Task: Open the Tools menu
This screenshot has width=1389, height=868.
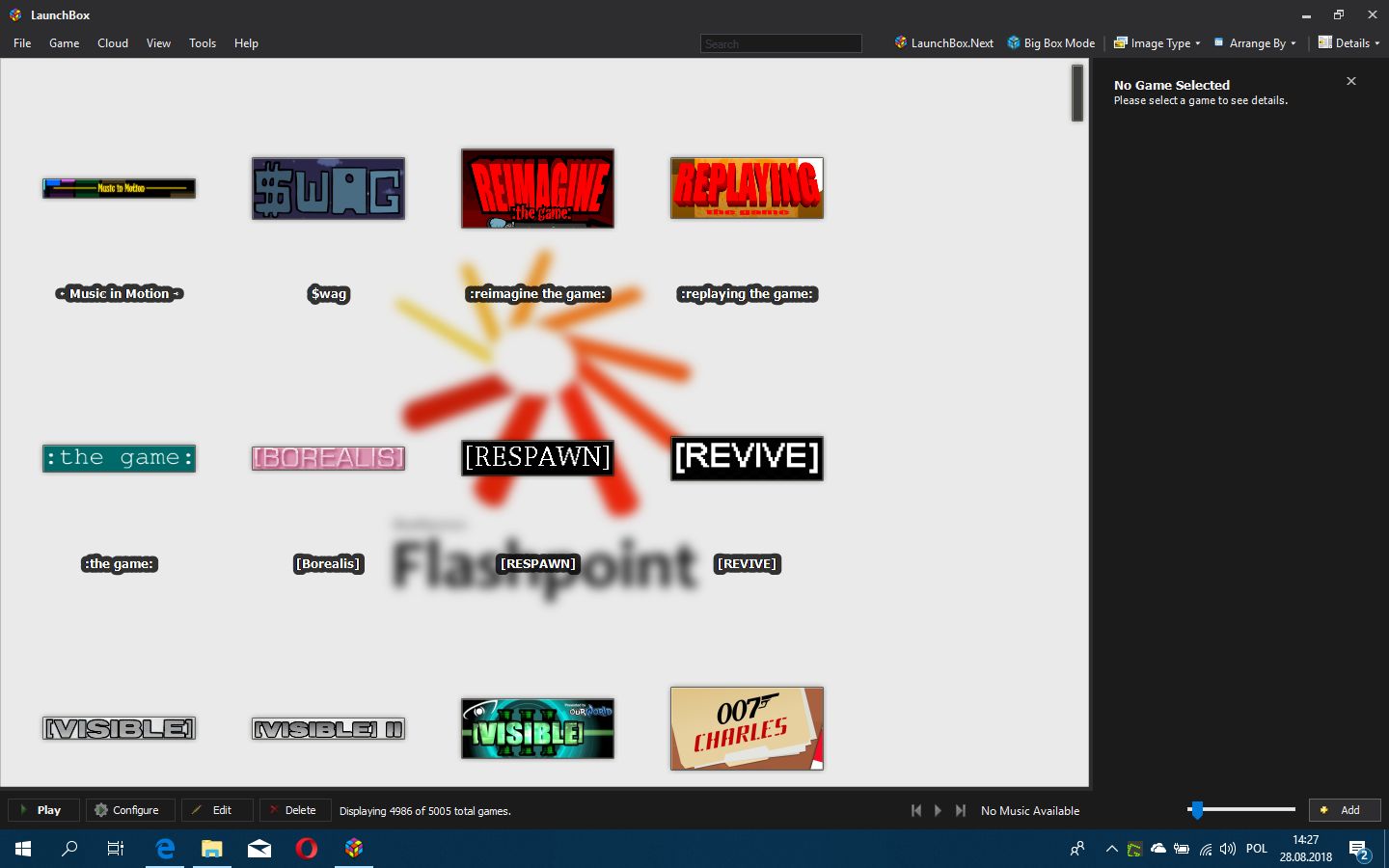Action: (203, 43)
